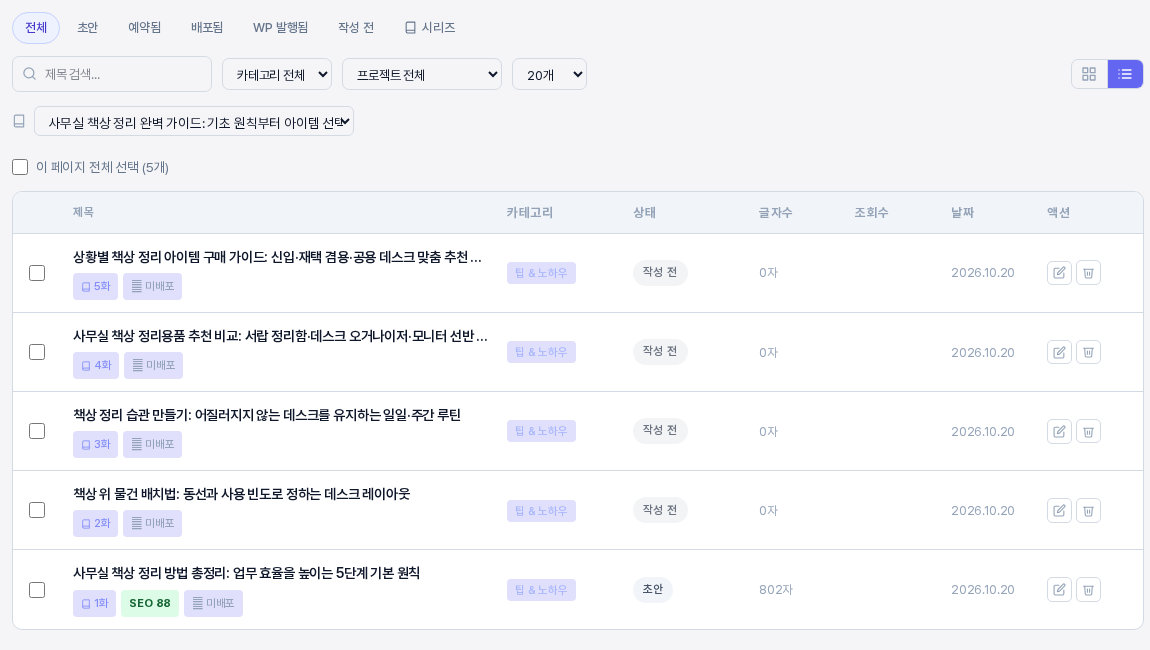The width and height of the screenshot is (1150, 650).
Task: Open the 프로젝트 전체 dropdown
Action: tap(422, 74)
